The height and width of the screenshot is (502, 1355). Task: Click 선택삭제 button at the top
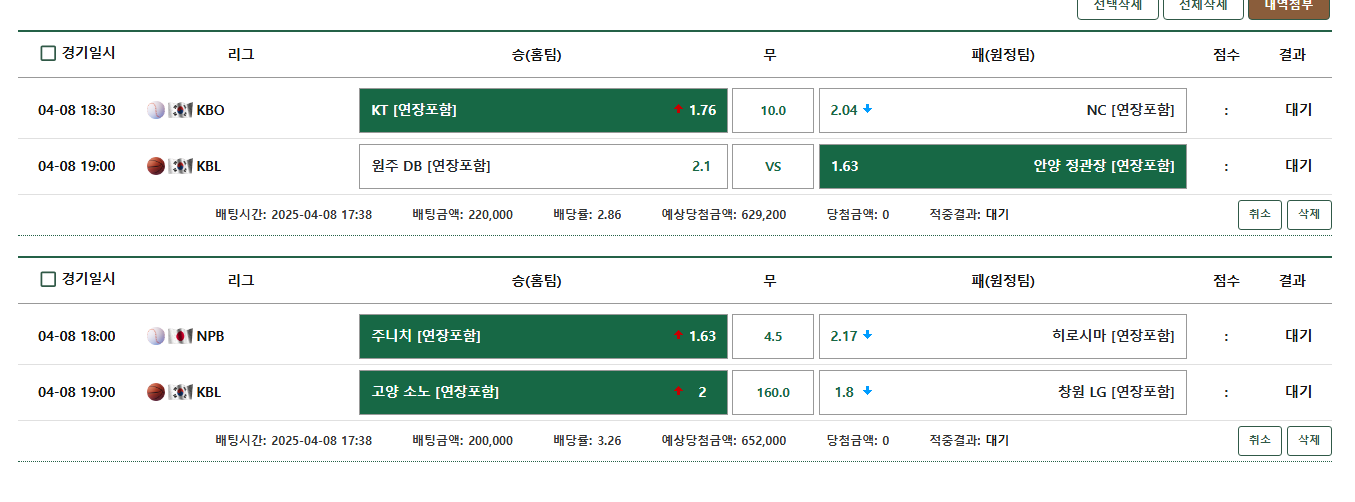pyautogui.click(x=1118, y=7)
